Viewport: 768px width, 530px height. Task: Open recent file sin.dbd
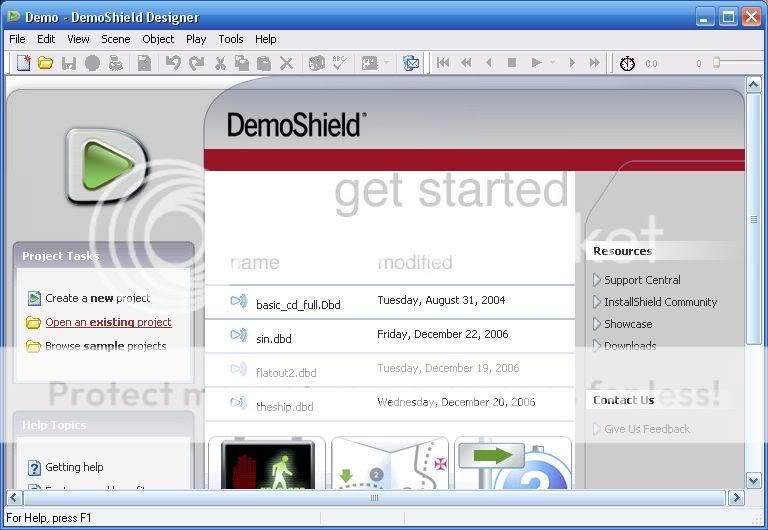coord(274,339)
